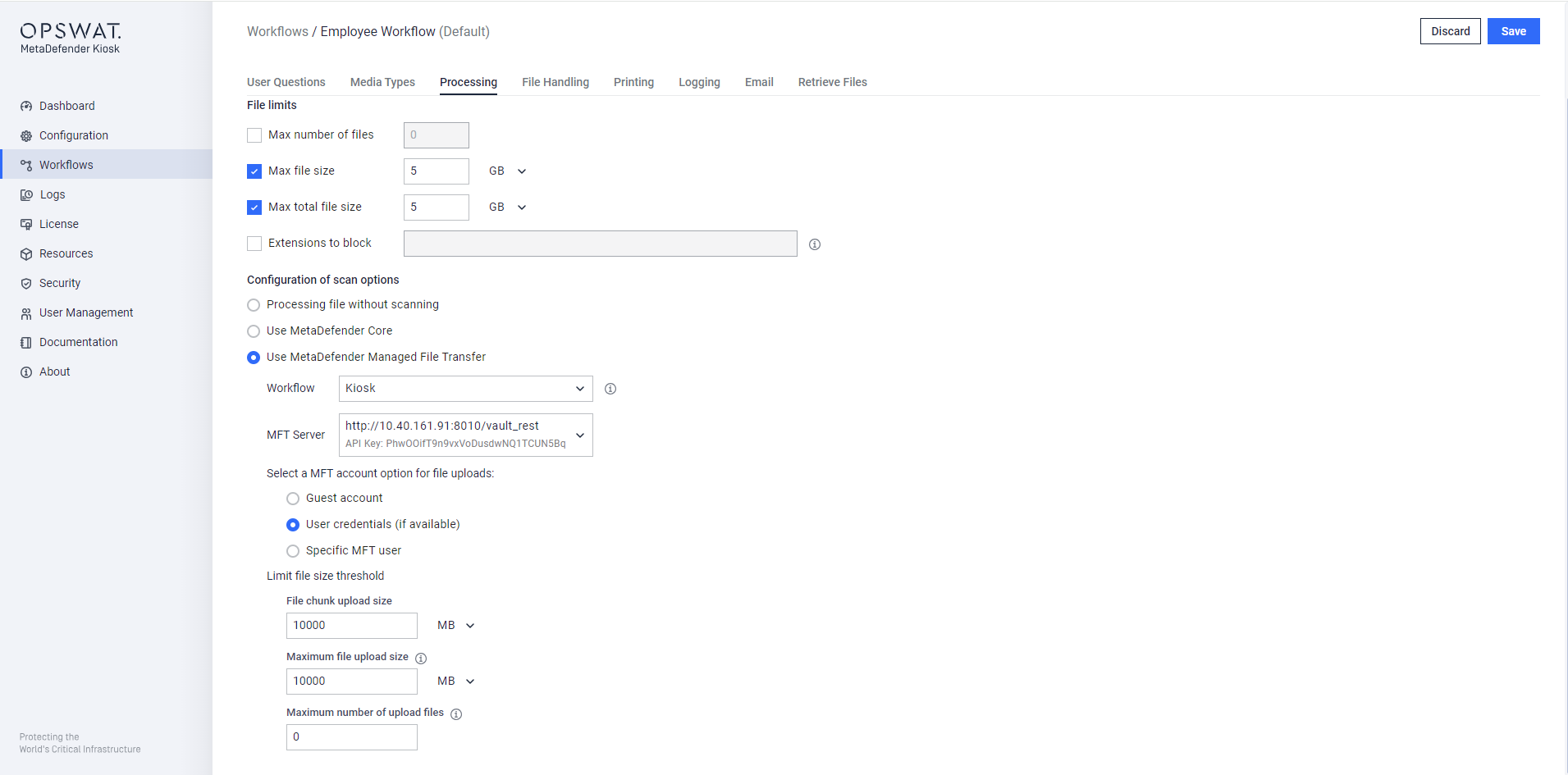Click the User Management people icon
Screen dimensions: 1568x775
[26, 313]
